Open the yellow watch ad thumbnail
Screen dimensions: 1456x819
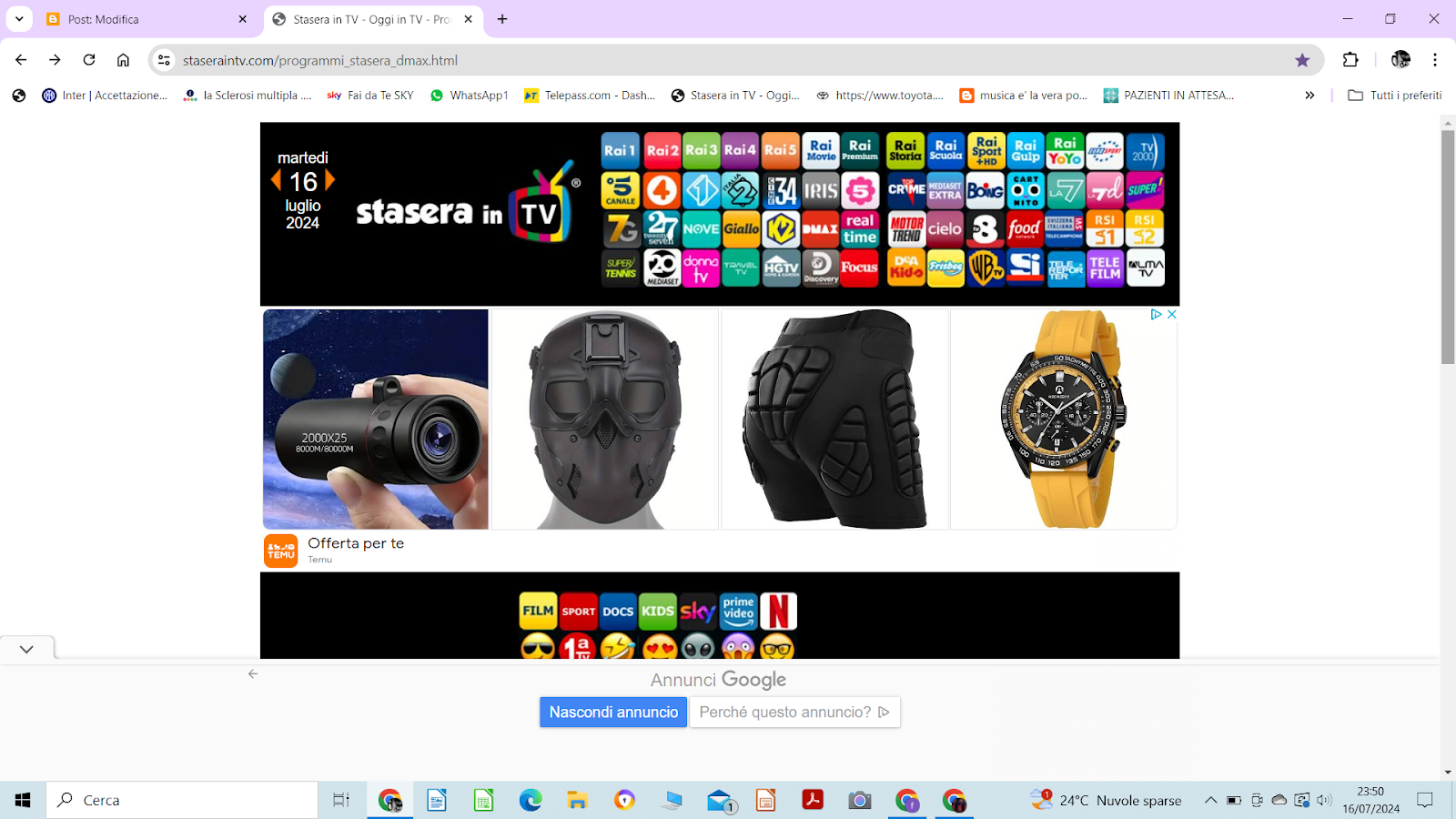pyautogui.click(x=1064, y=420)
